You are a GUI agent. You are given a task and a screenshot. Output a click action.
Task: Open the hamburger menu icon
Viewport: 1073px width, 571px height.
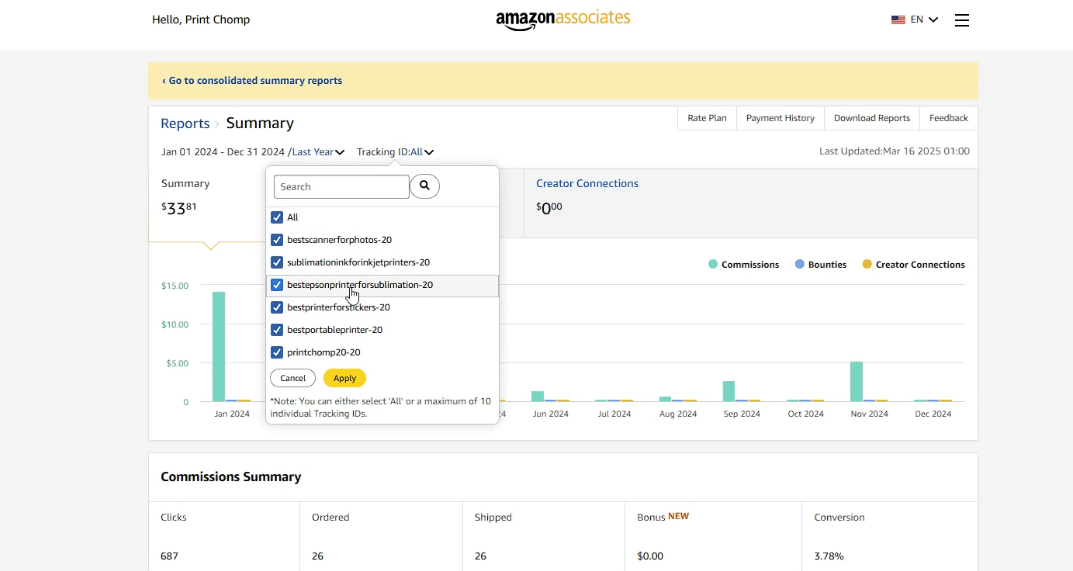[961, 20]
